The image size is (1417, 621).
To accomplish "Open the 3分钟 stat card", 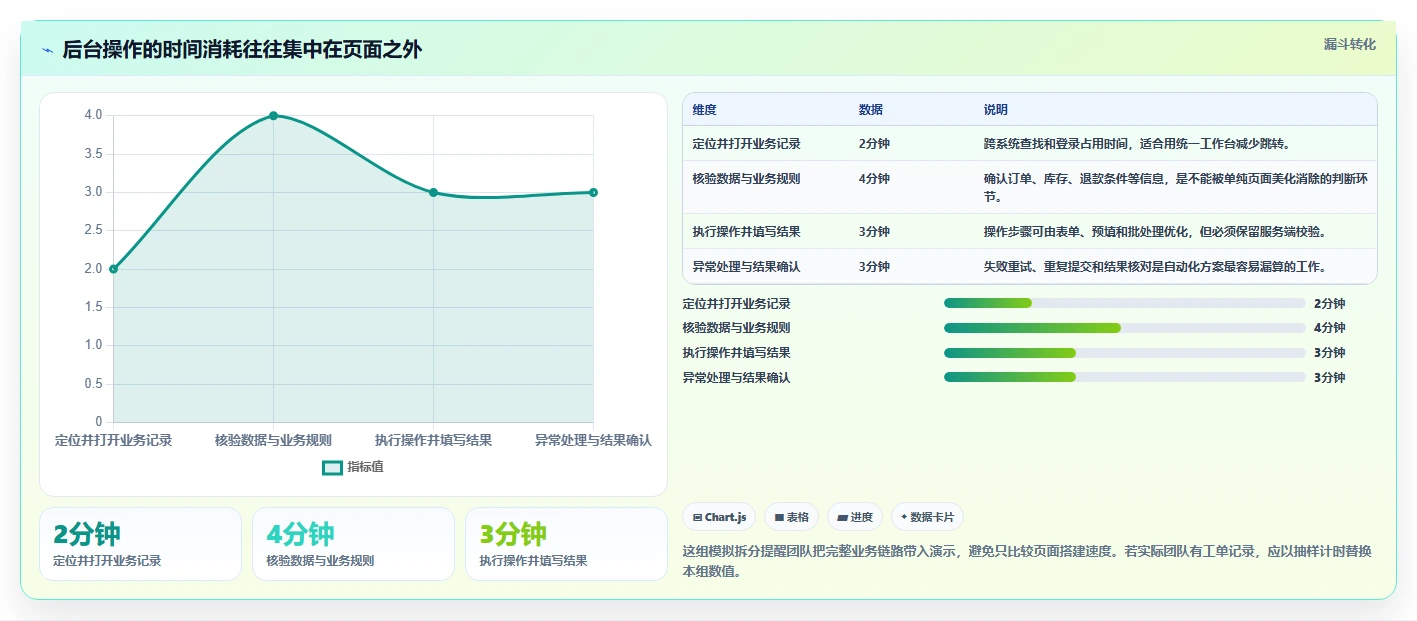I will [566, 544].
